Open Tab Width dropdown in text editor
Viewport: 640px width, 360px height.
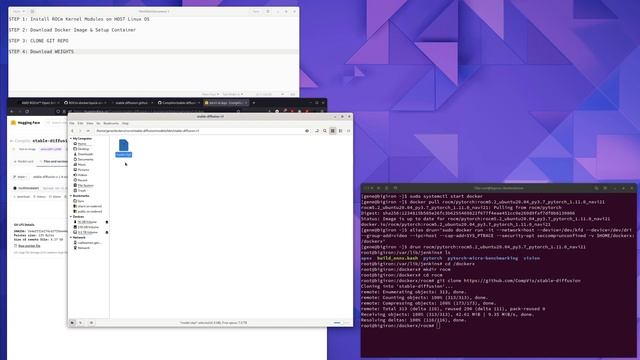pyautogui.click(x=233, y=94)
